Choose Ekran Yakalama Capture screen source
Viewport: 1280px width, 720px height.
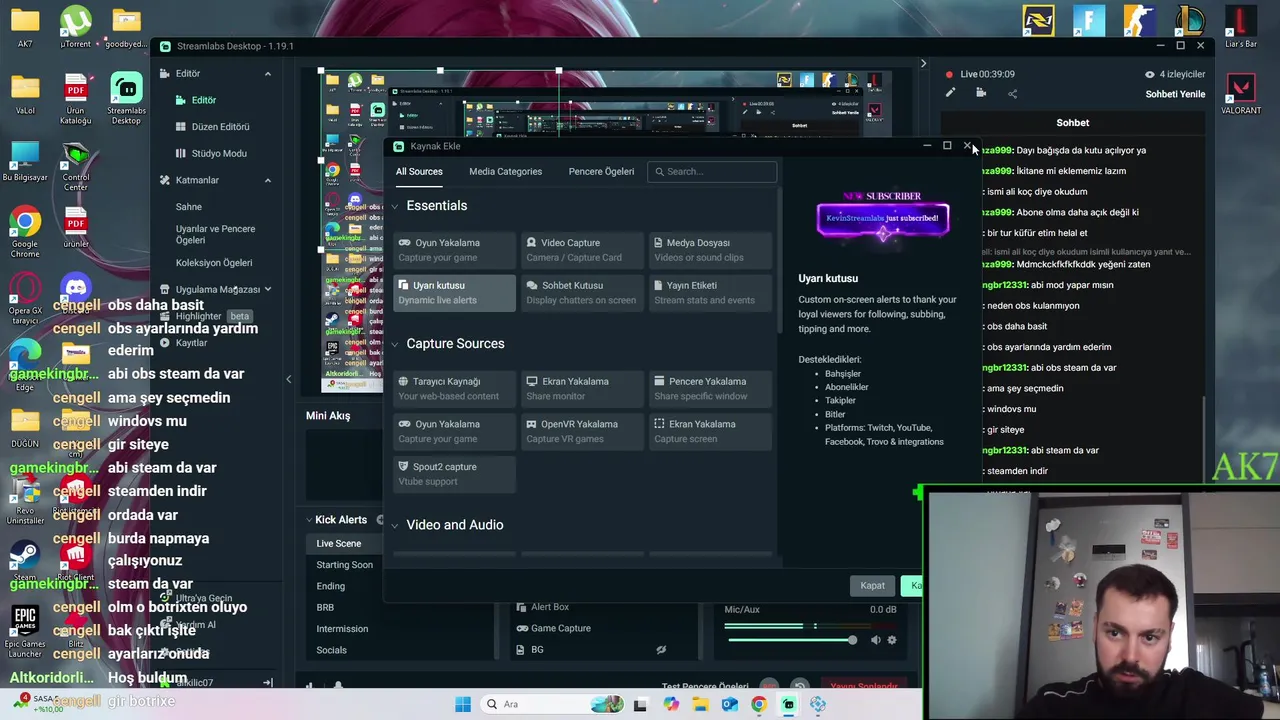(x=710, y=431)
